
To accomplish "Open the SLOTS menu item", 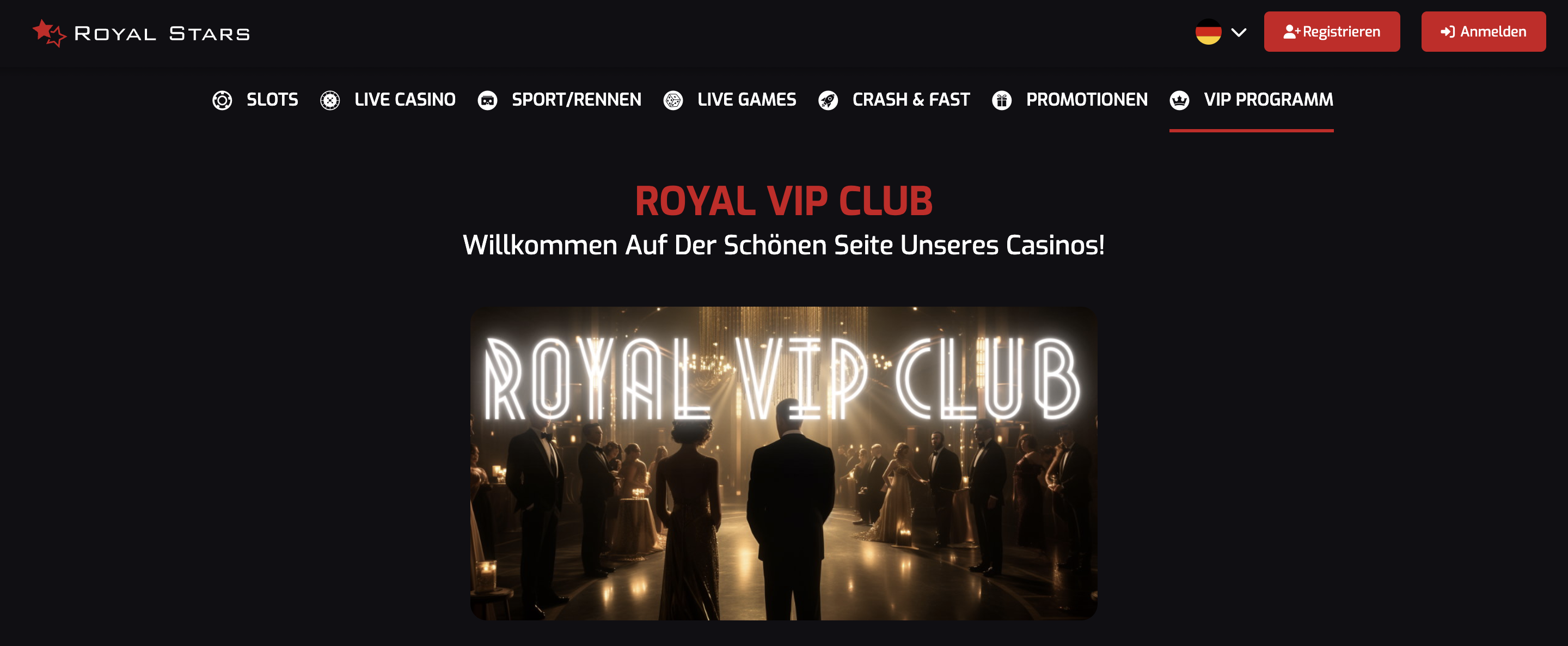I will (x=272, y=100).
